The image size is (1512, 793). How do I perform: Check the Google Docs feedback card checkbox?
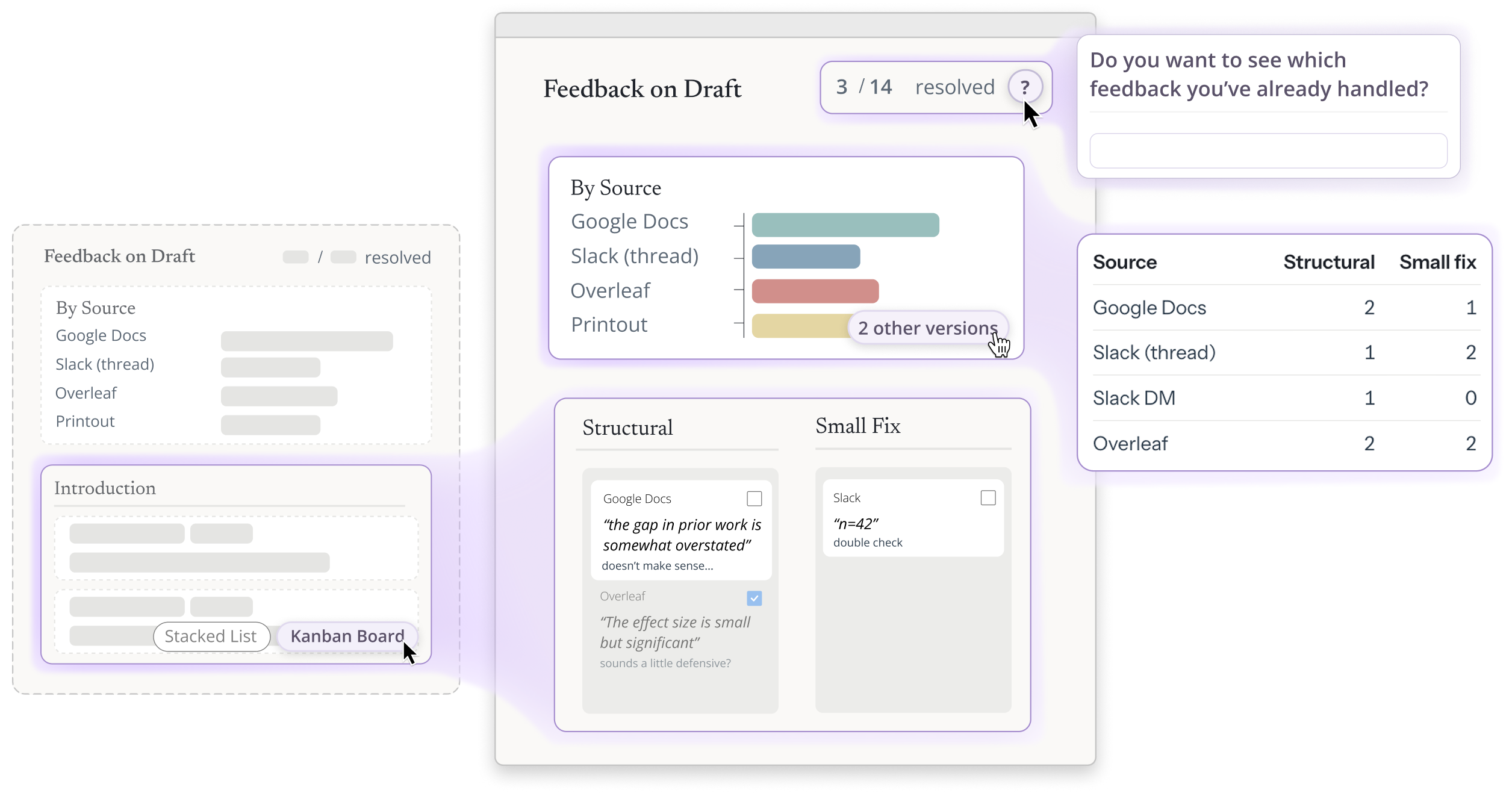pos(754,499)
